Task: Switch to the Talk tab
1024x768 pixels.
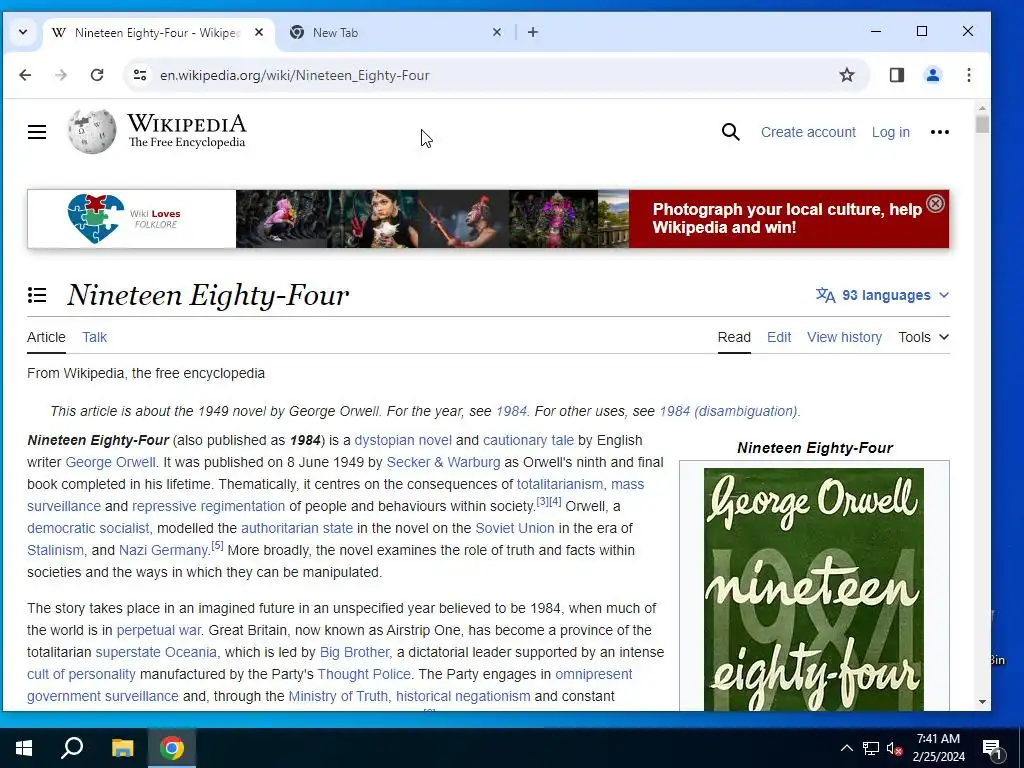Action: [x=94, y=337]
